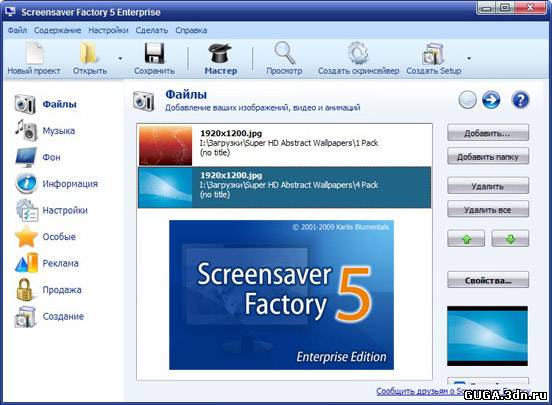Click the red-orange wallpaper thumbnail in the list
This screenshot has width=552, height=405.
[x=165, y=145]
